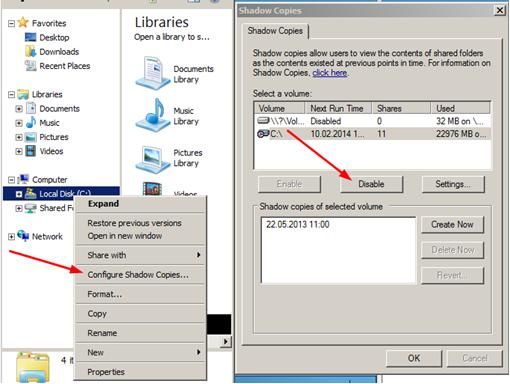Choose Expand from the context menu
Viewport: 510px width, 384px height.
pyautogui.click(x=140, y=204)
